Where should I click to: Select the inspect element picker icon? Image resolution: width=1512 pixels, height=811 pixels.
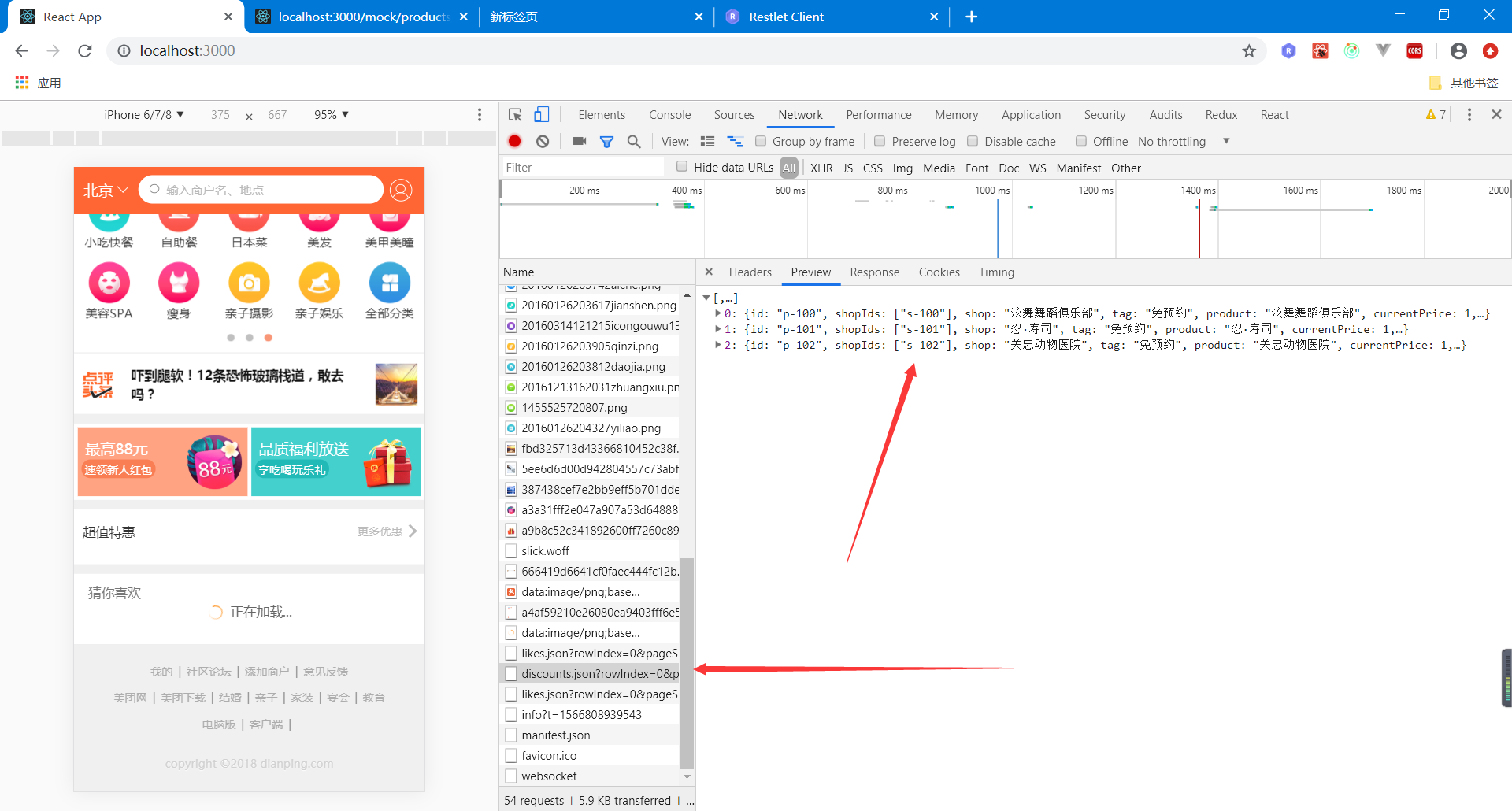click(515, 115)
